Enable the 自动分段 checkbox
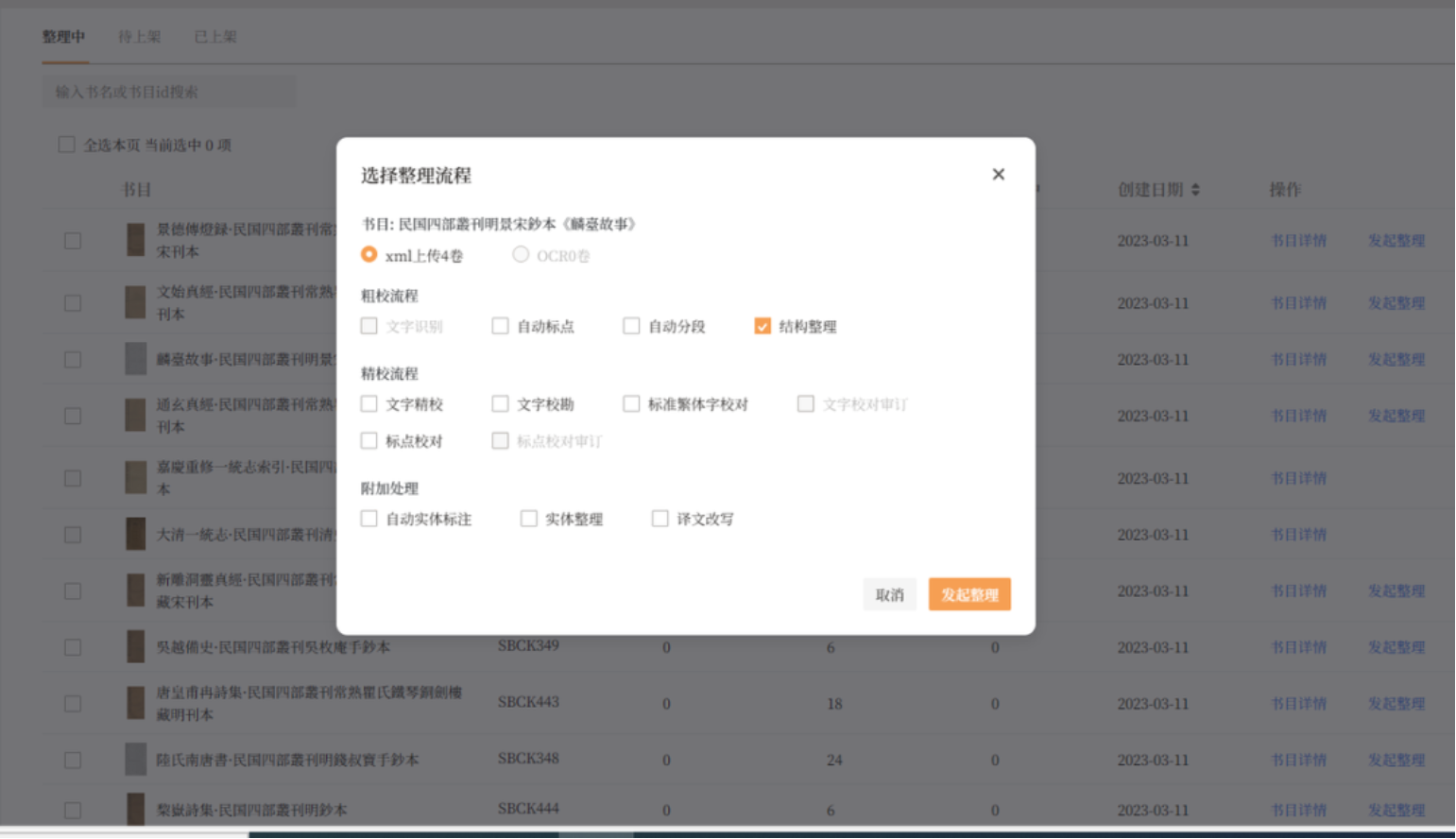The height and width of the screenshot is (839, 1456). tap(631, 326)
